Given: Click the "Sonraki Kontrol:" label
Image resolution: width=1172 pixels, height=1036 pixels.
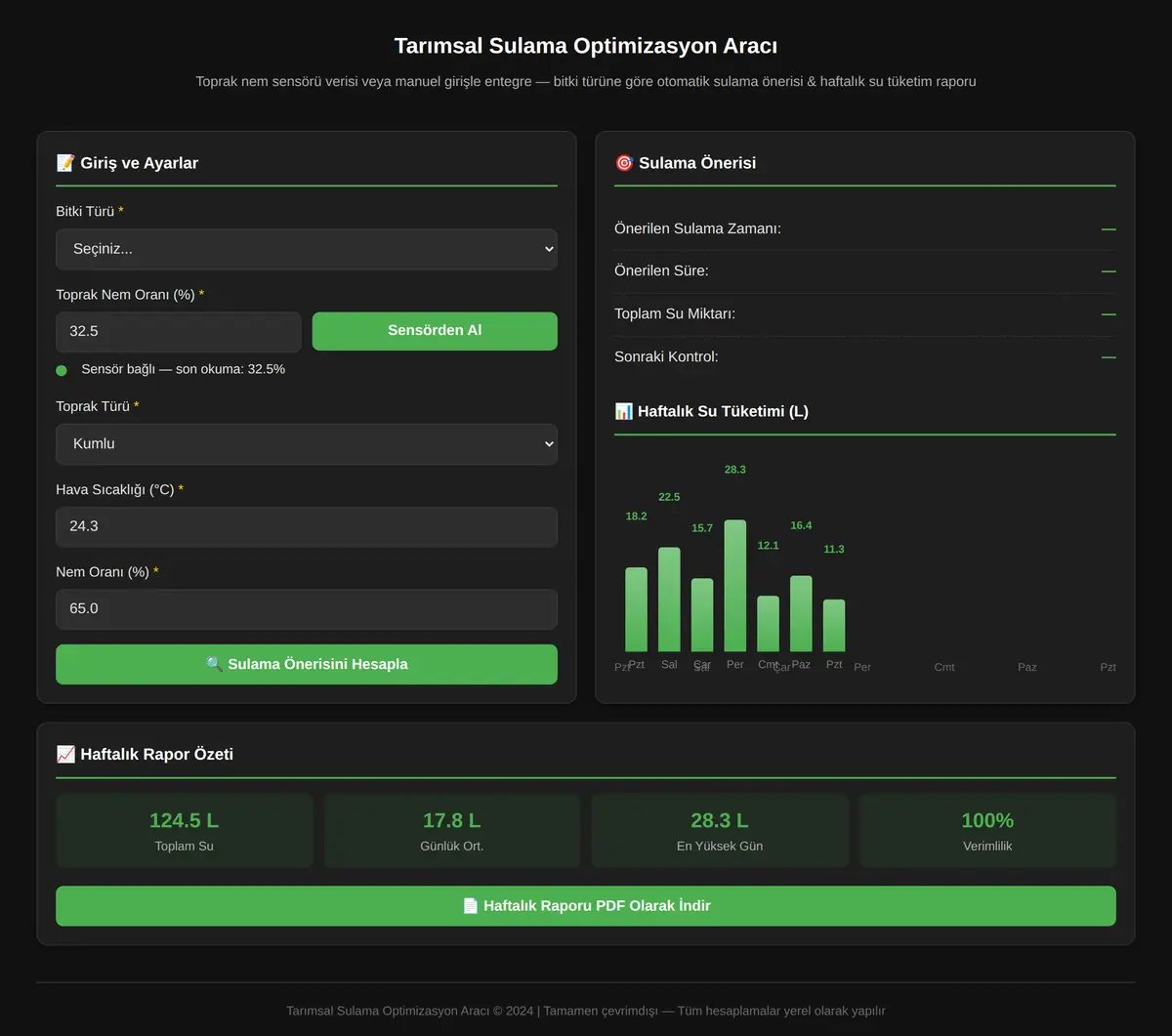Looking at the screenshot, I should click(x=666, y=356).
